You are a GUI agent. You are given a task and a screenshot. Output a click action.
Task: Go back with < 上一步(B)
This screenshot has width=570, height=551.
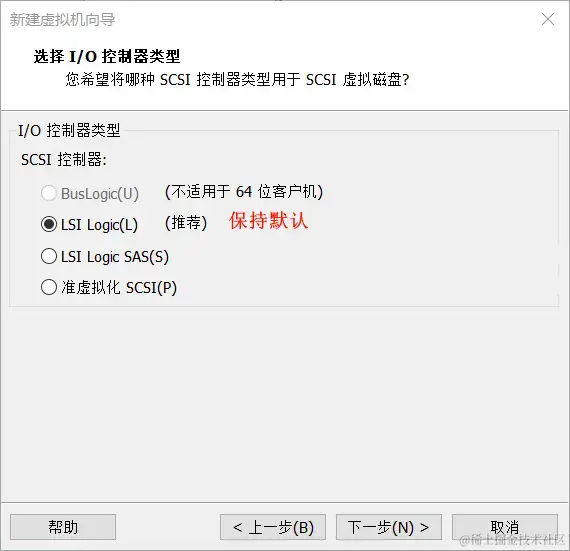(x=273, y=527)
